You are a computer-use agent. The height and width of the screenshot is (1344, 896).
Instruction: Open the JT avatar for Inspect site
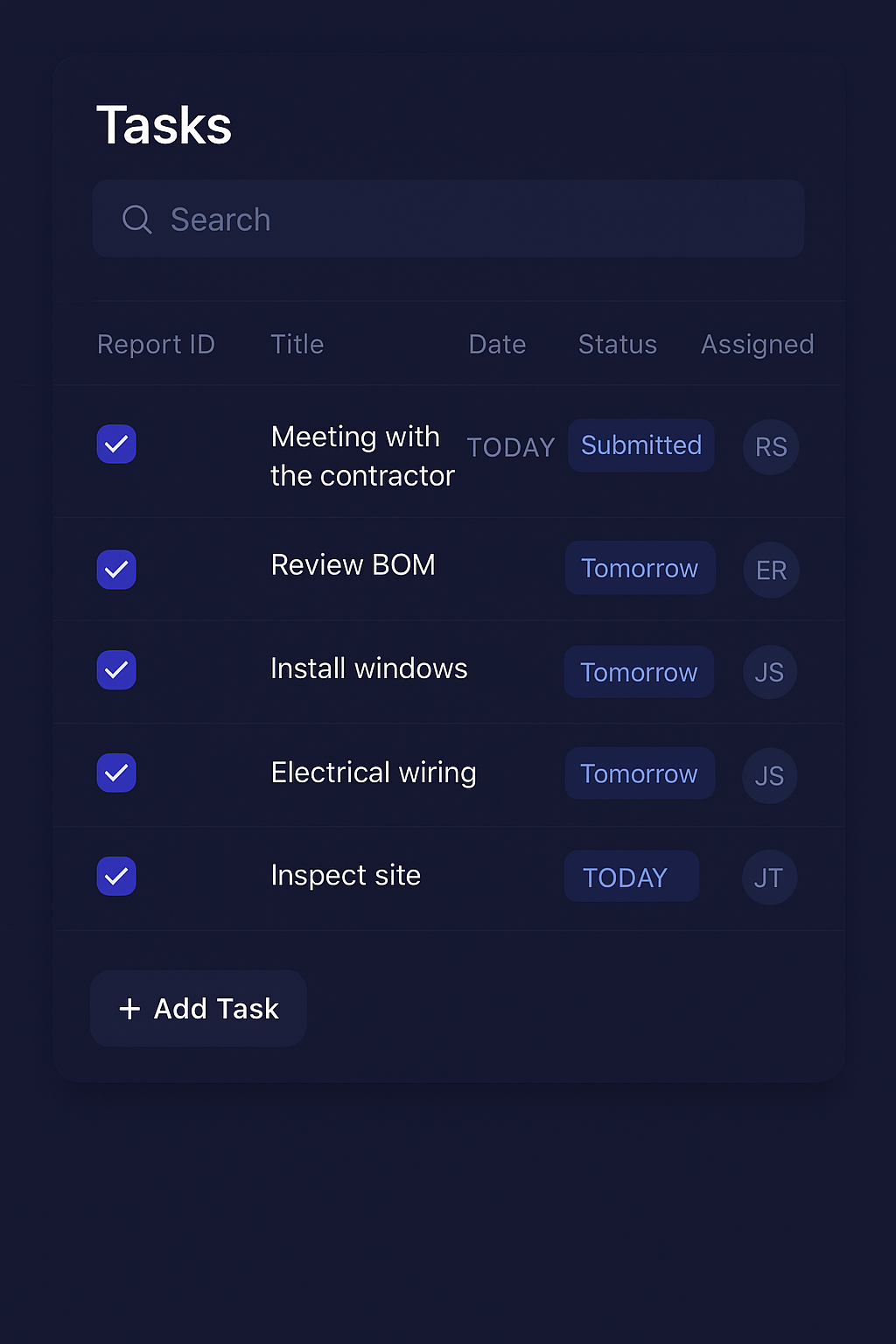(769, 877)
